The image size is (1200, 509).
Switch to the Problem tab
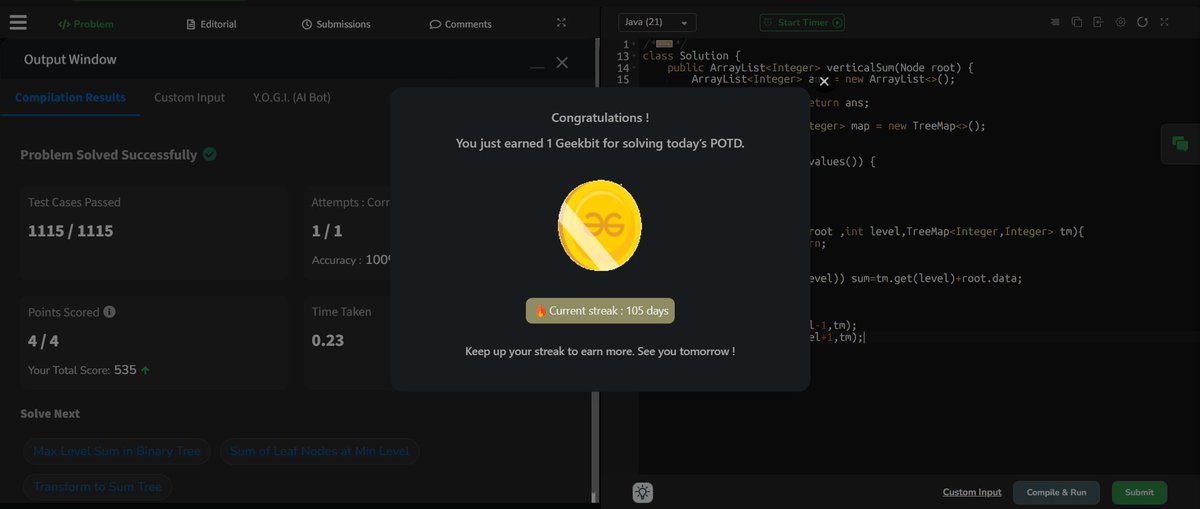pyautogui.click(x=86, y=23)
